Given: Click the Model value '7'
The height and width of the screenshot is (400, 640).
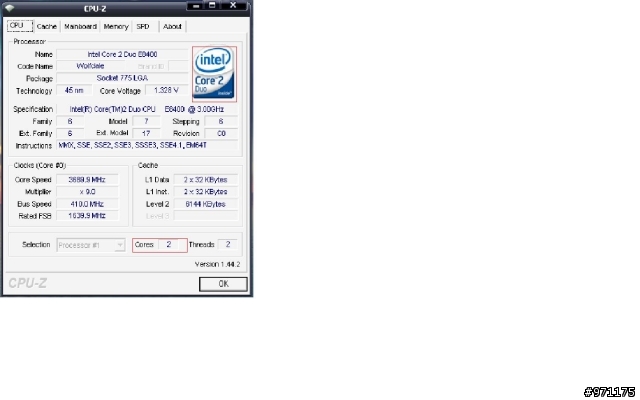Looking at the screenshot, I should point(146,121).
